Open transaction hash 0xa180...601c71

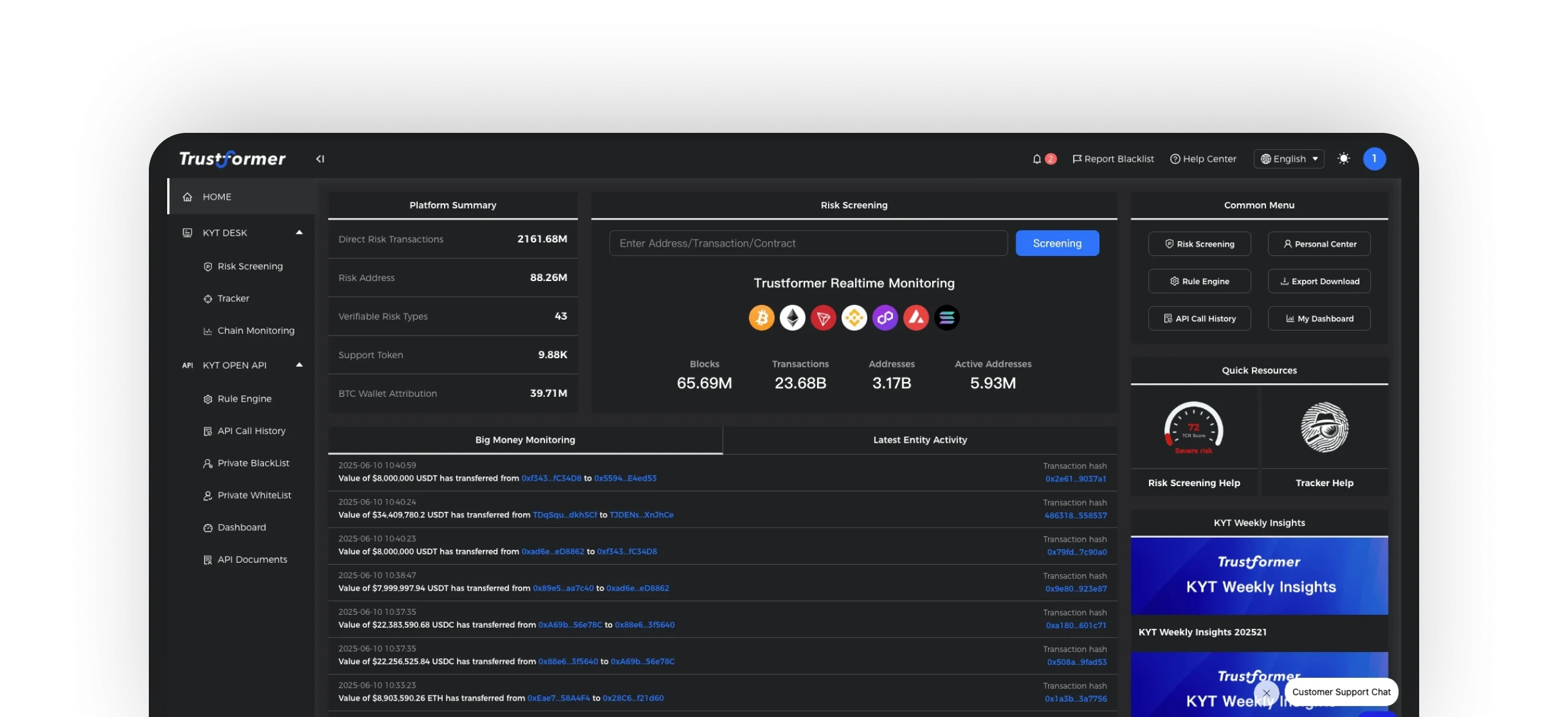tap(1076, 626)
